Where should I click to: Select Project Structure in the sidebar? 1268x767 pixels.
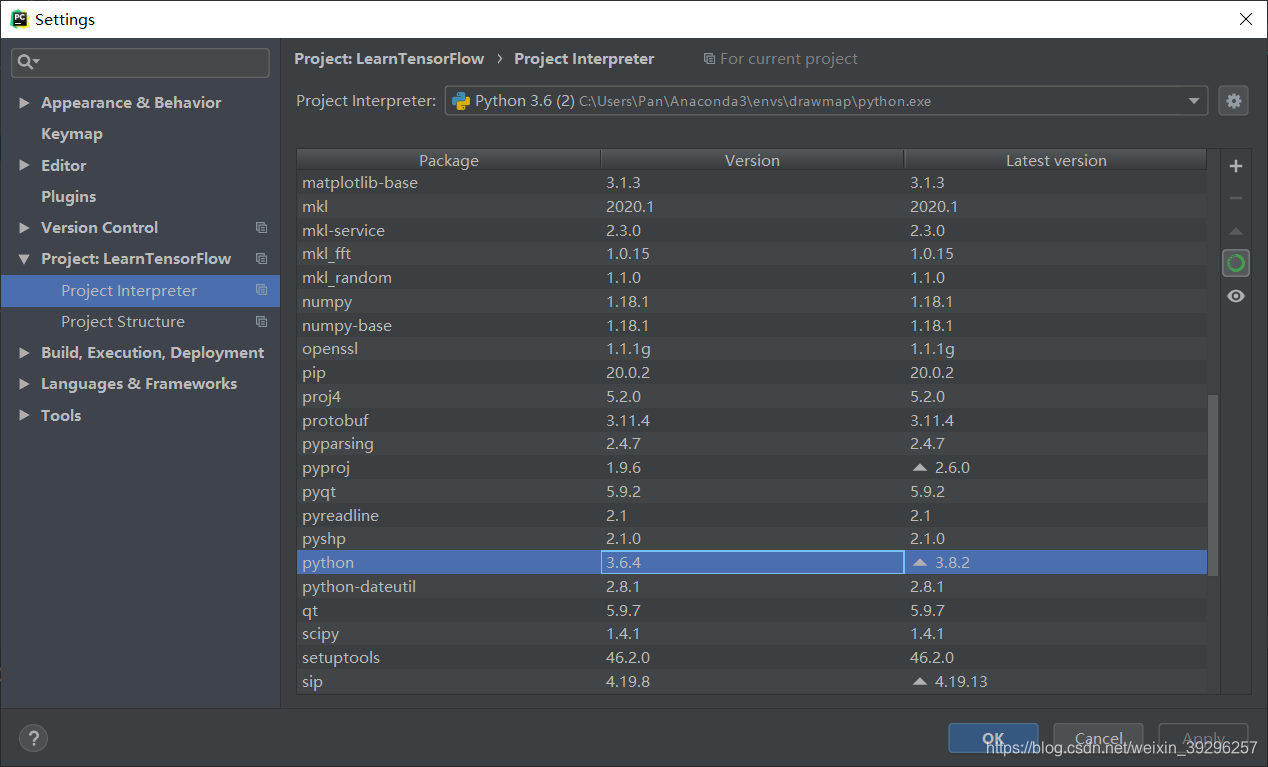tap(122, 321)
